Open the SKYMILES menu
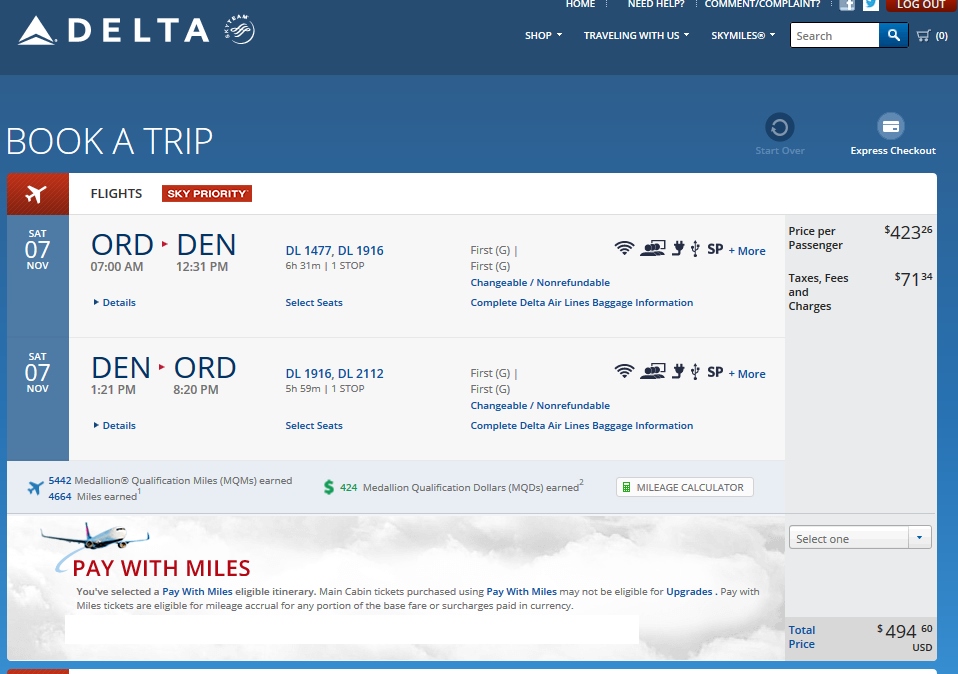Image resolution: width=958 pixels, height=674 pixels. [742, 36]
